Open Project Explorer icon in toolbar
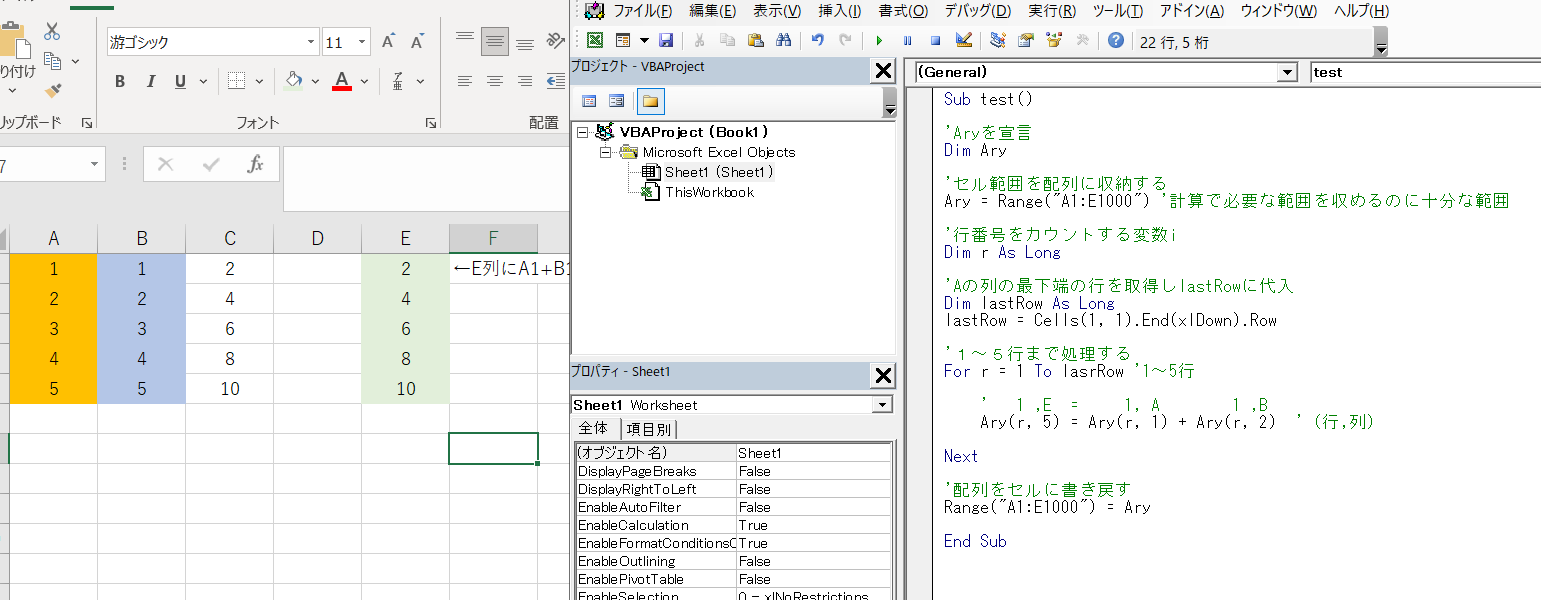The width and height of the screenshot is (1541, 600). click(x=997, y=41)
